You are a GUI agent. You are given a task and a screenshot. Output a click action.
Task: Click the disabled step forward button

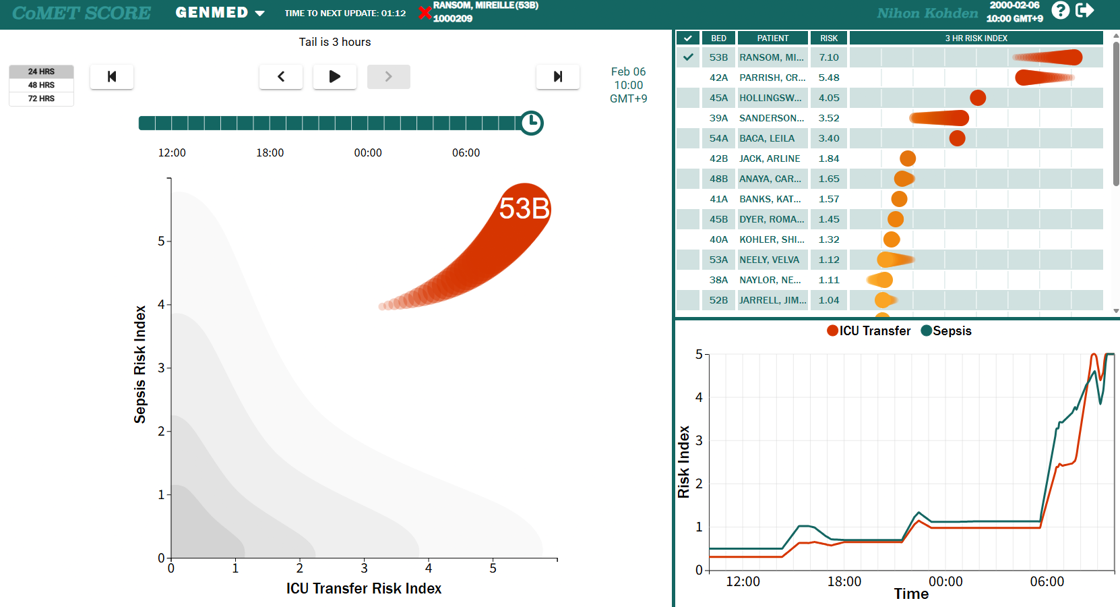pos(389,76)
